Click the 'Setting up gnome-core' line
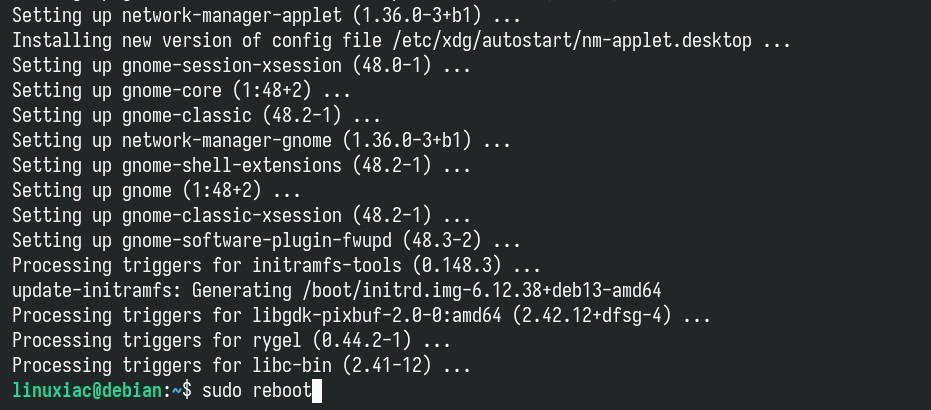Screen dimensions: 931x410 click(x=181, y=91)
